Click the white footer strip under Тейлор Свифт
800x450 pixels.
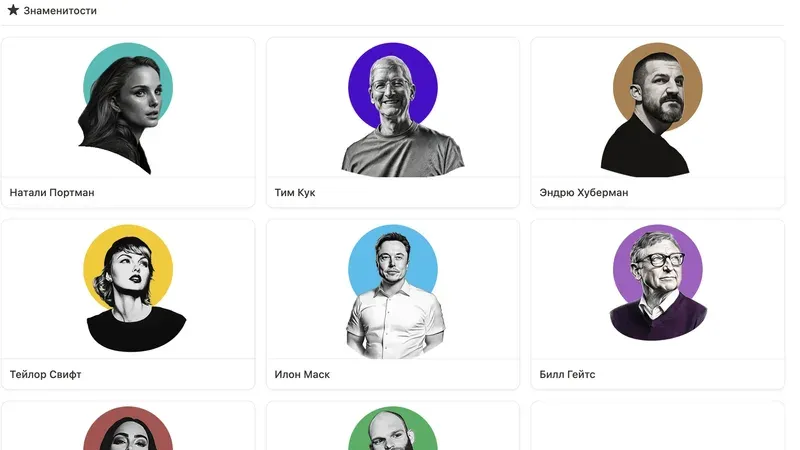click(128, 374)
